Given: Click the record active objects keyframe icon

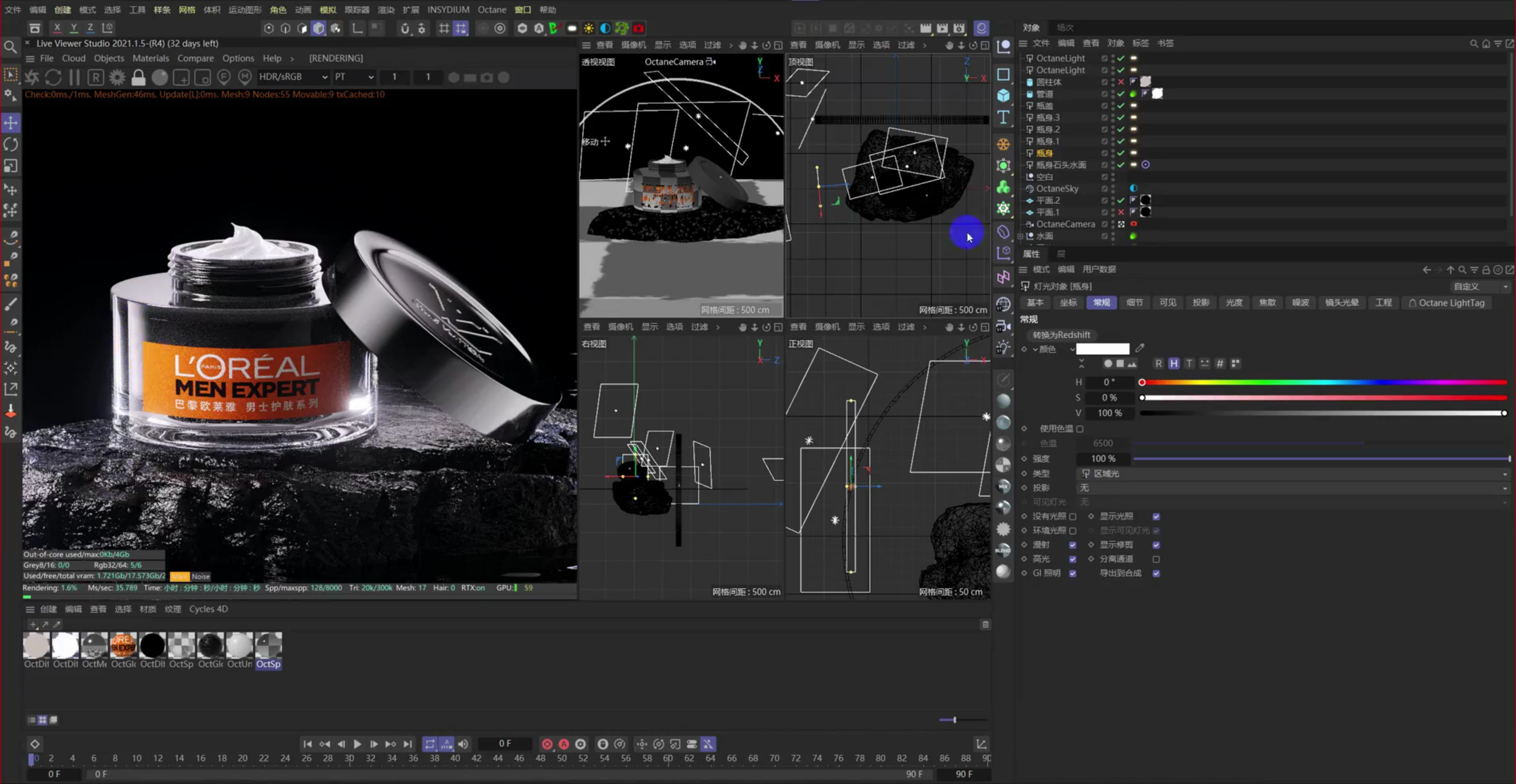Looking at the screenshot, I should point(547,744).
